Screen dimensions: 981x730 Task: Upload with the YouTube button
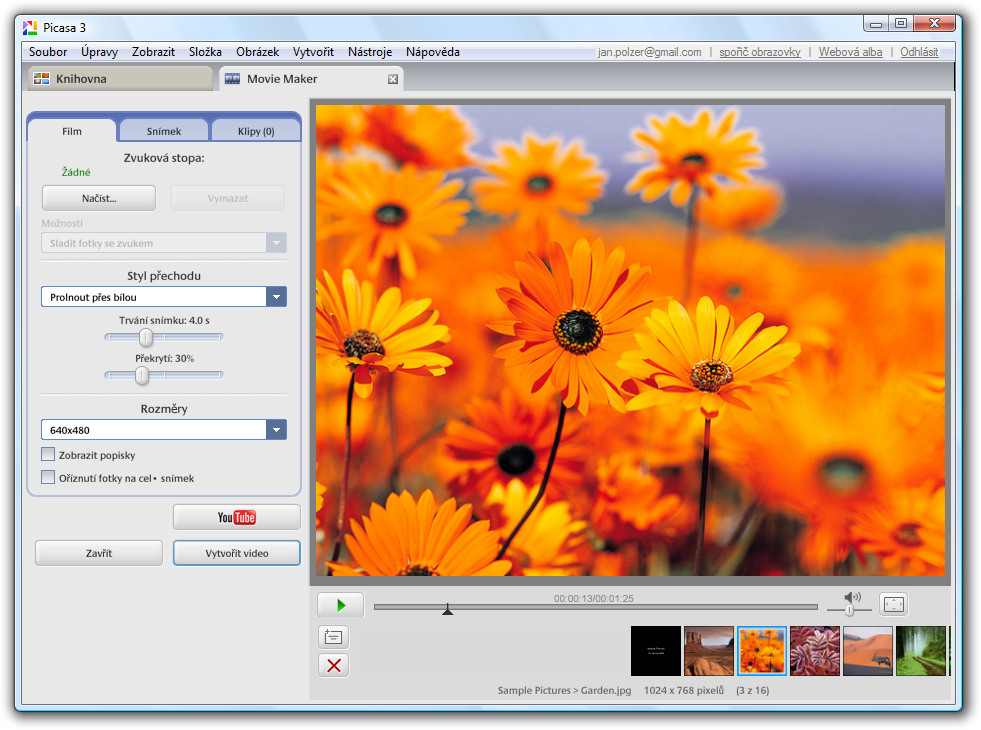[x=237, y=517]
